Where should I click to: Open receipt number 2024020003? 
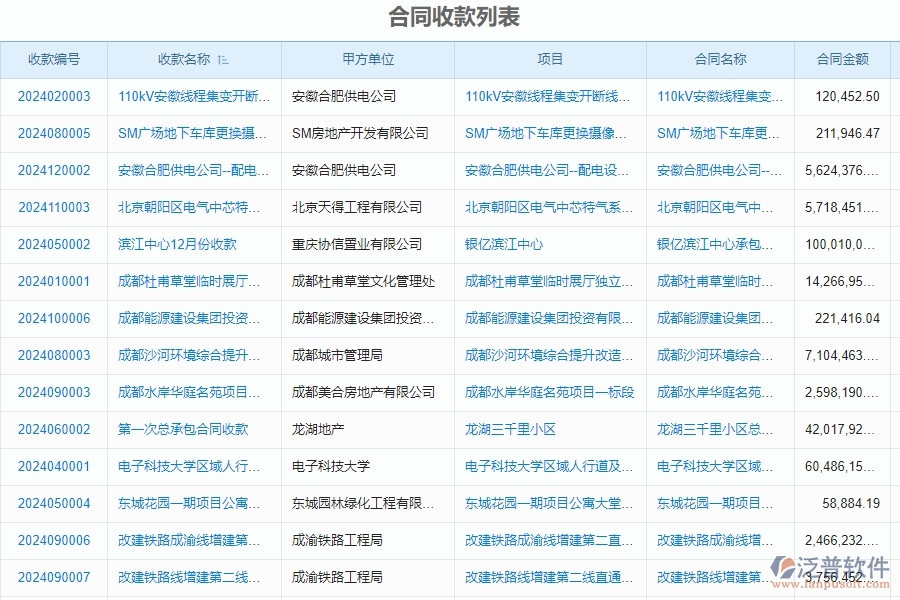coord(54,96)
